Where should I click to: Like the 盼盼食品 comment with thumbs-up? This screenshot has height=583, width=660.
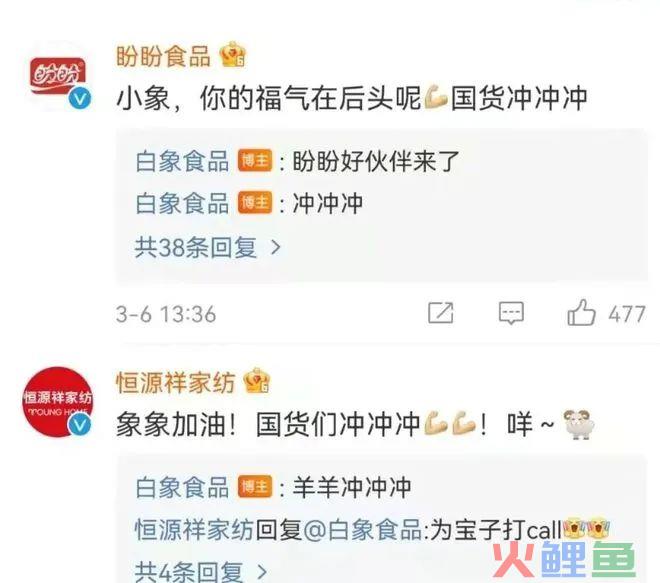point(581,313)
